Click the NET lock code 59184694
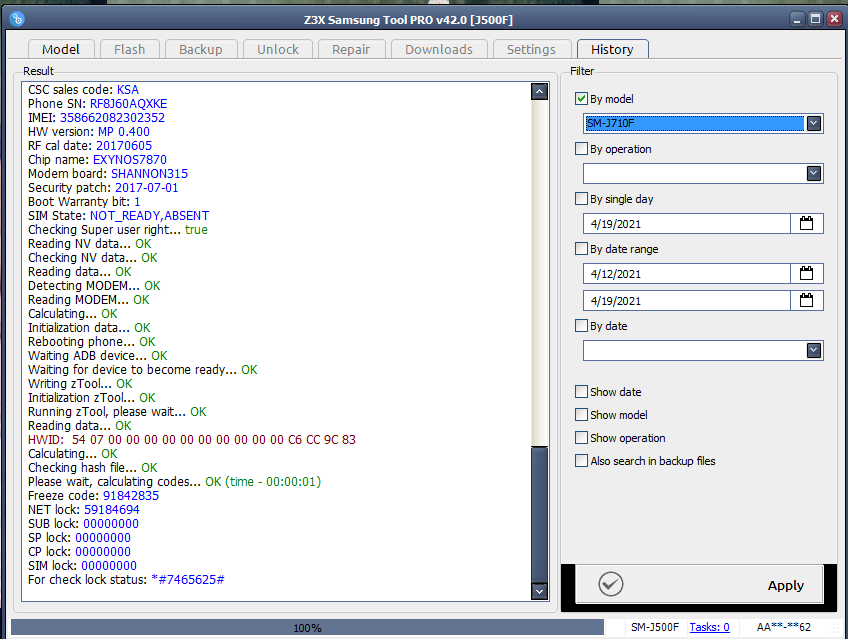848x639 pixels. pos(111,509)
